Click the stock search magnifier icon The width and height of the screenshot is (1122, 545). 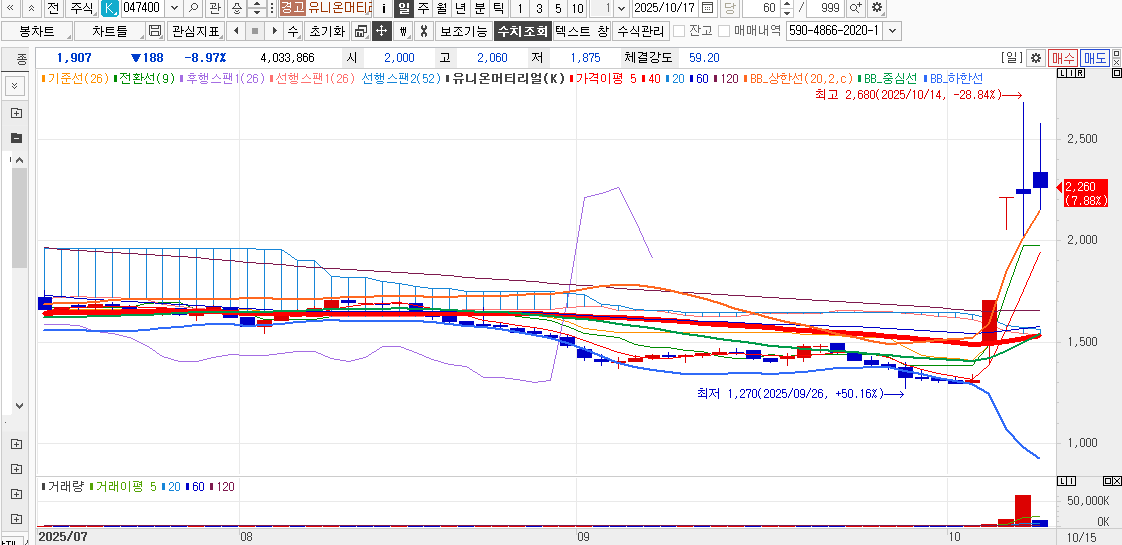click(x=193, y=8)
